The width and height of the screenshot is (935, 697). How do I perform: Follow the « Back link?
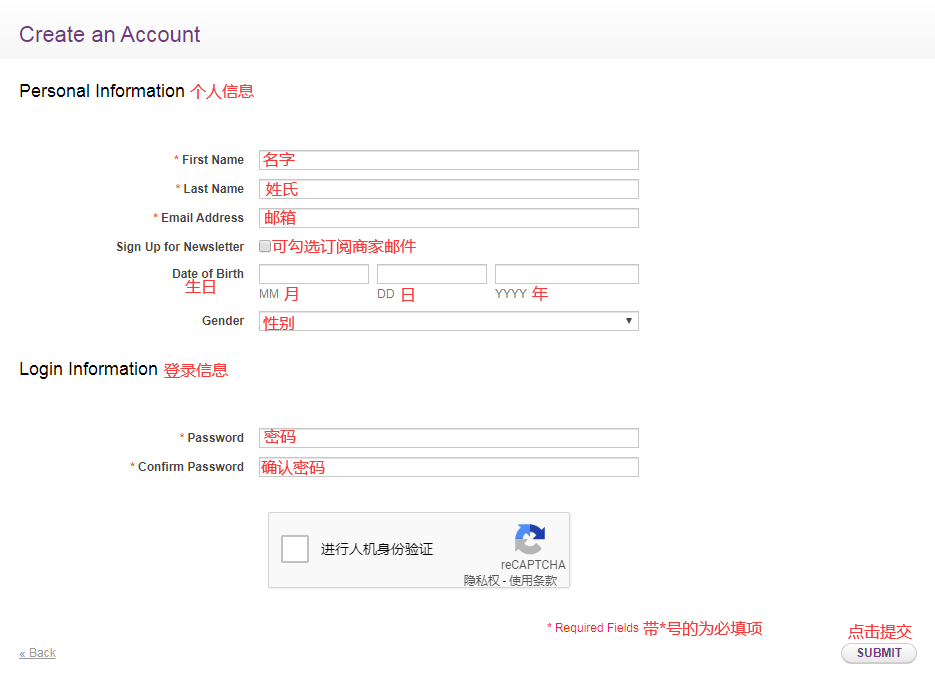click(38, 653)
